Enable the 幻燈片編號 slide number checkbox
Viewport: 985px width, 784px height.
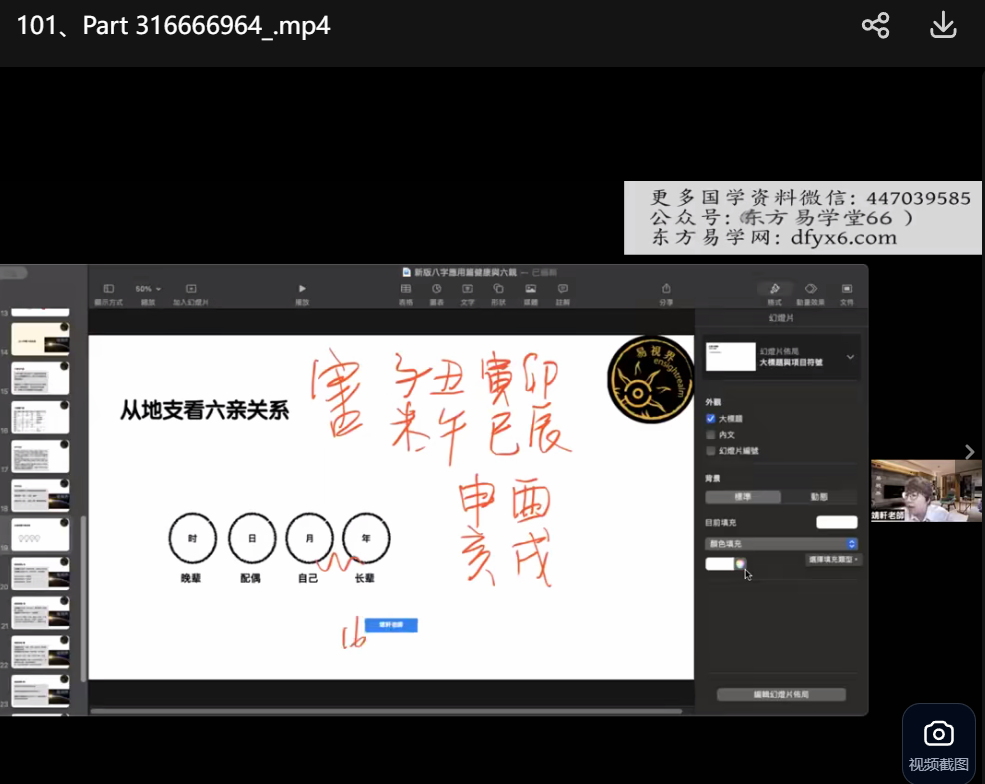pos(711,451)
